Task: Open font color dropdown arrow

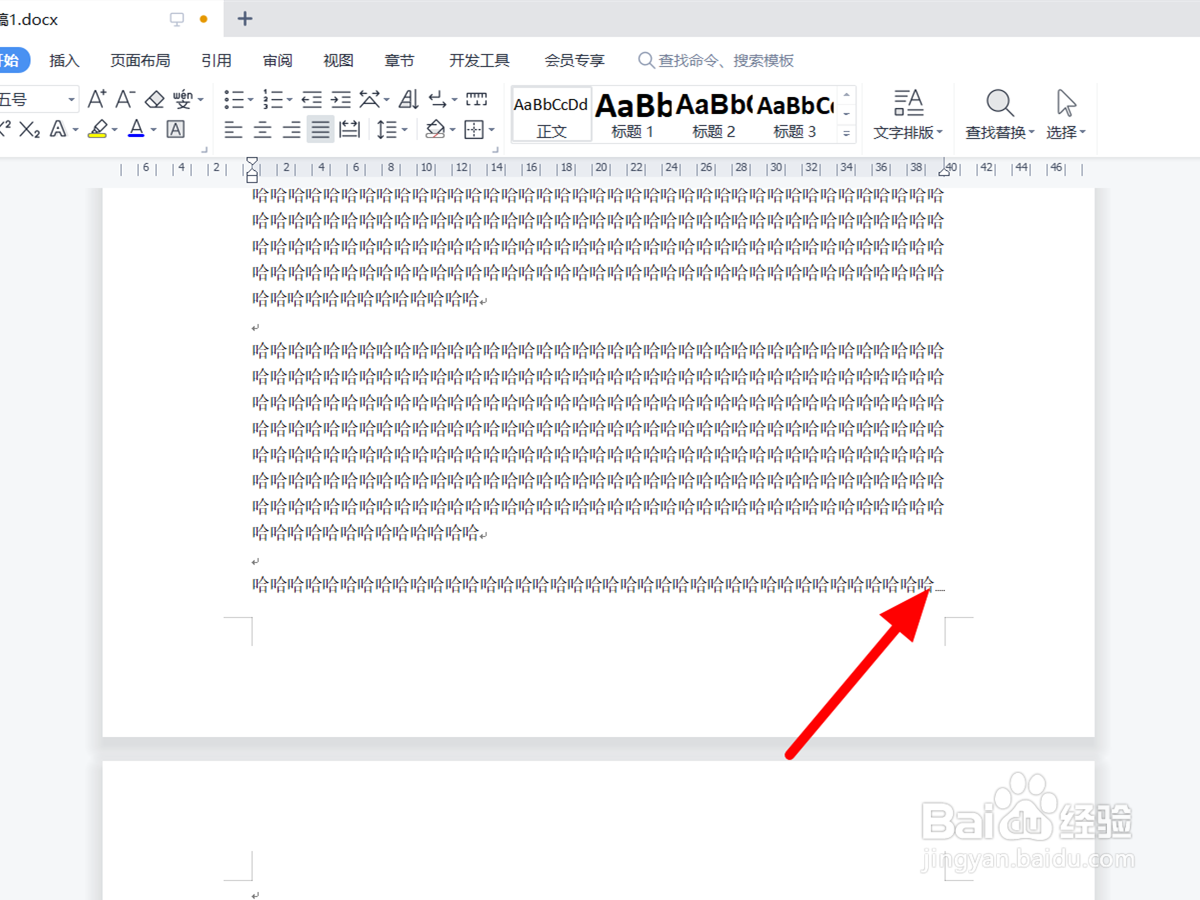Action: [152, 130]
